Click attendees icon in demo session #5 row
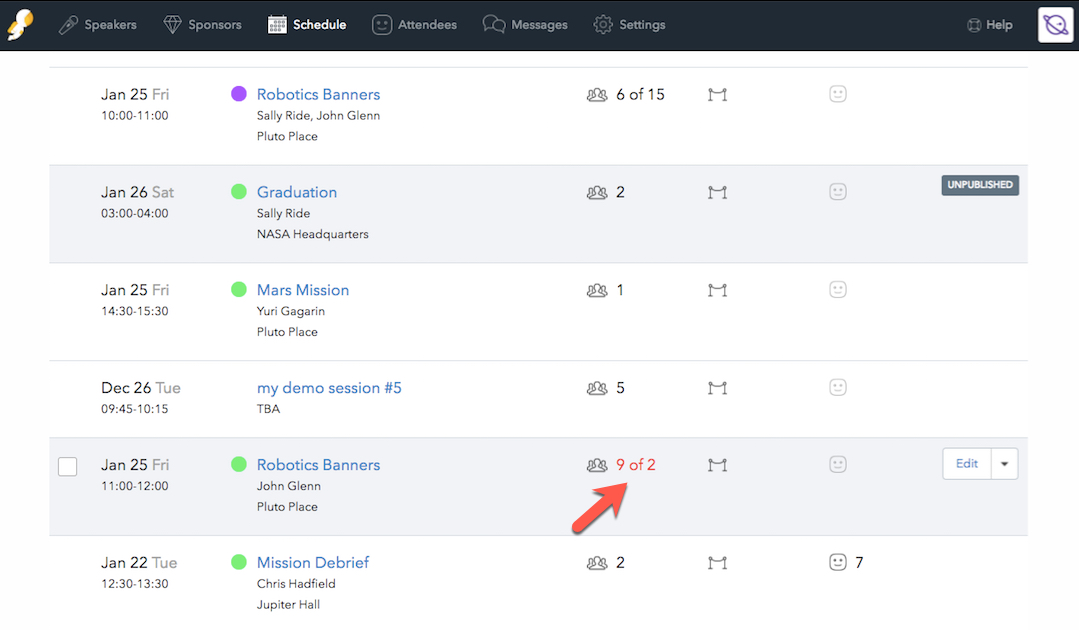 click(597, 388)
